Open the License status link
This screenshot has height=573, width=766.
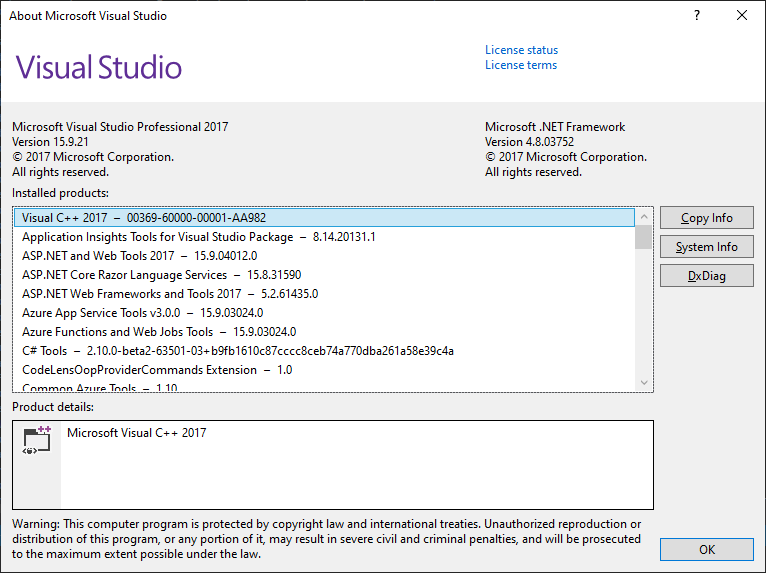[x=521, y=50]
